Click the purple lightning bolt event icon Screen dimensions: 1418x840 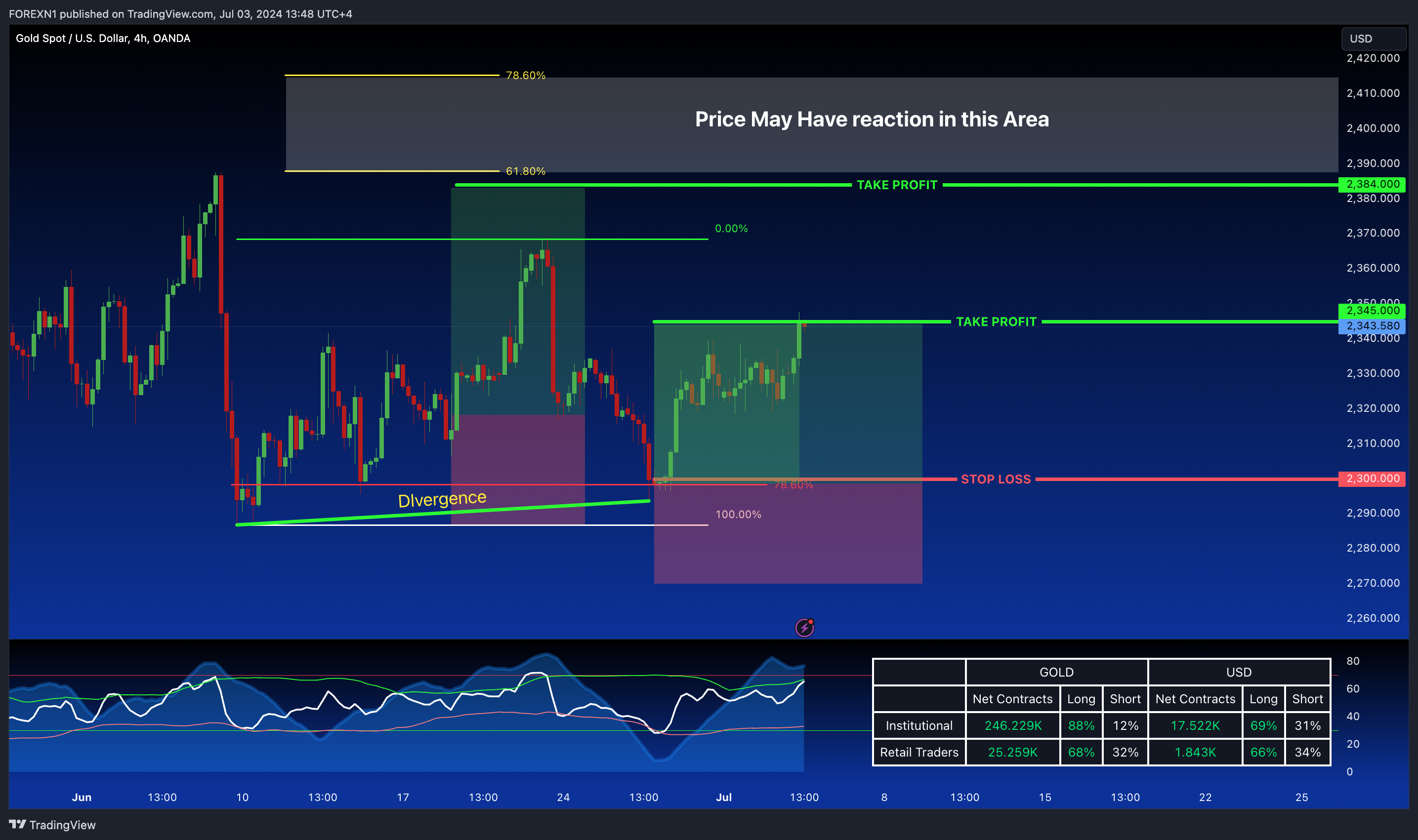pos(804,627)
